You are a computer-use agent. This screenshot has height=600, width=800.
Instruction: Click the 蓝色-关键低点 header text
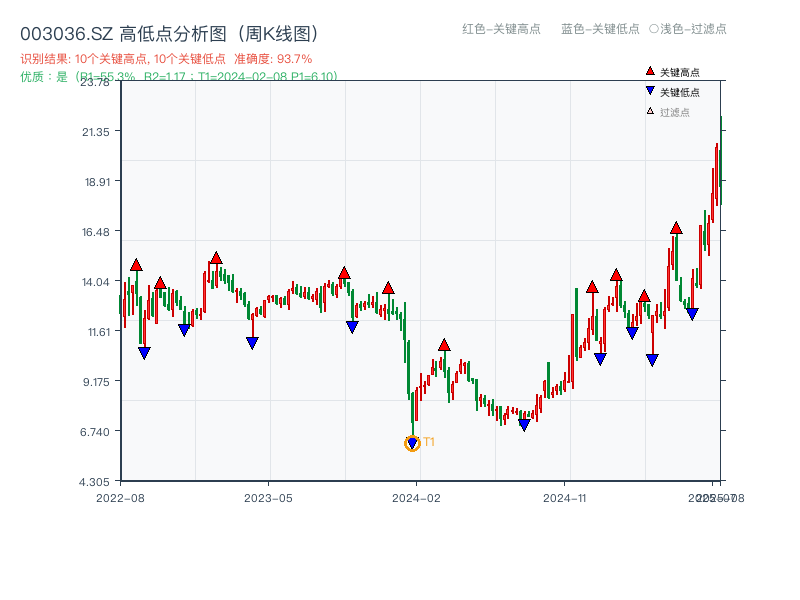coord(600,29)
